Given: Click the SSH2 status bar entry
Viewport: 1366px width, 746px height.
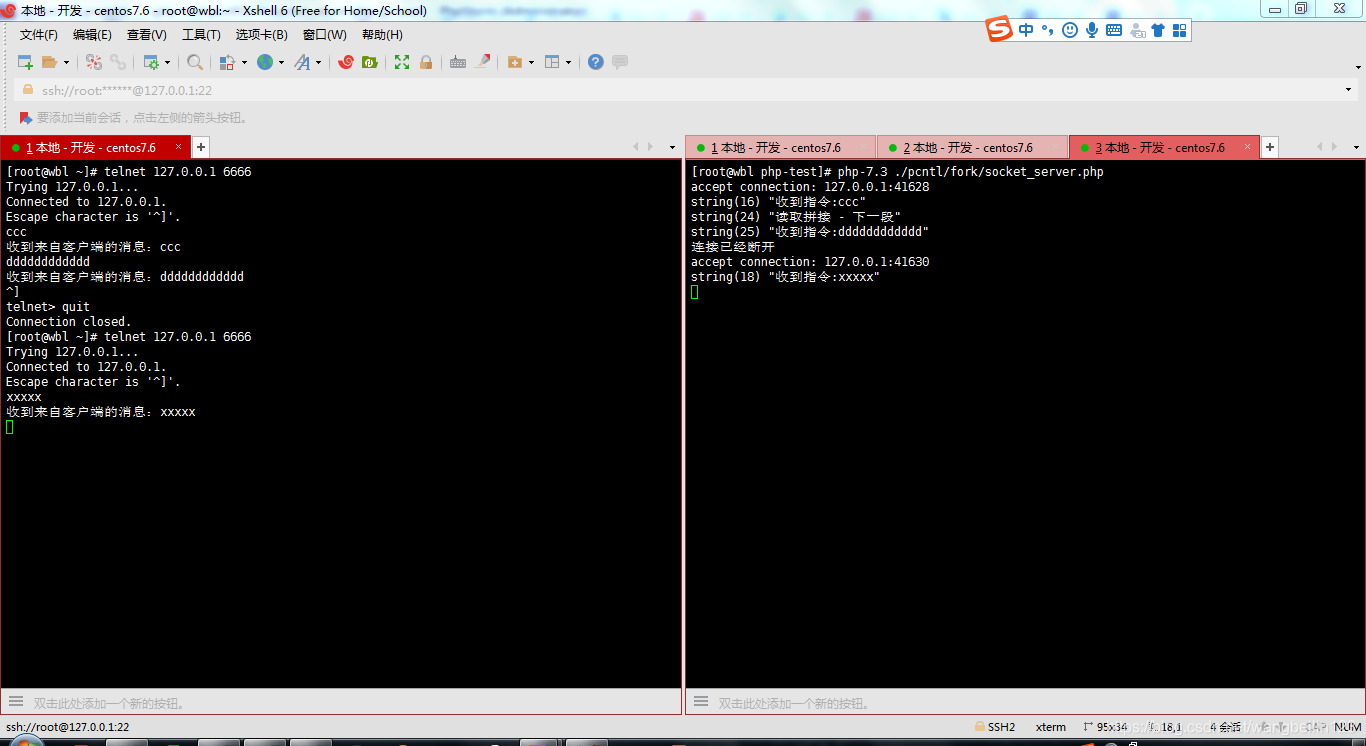Looking at the screenshot, I should tap(995, 727).
